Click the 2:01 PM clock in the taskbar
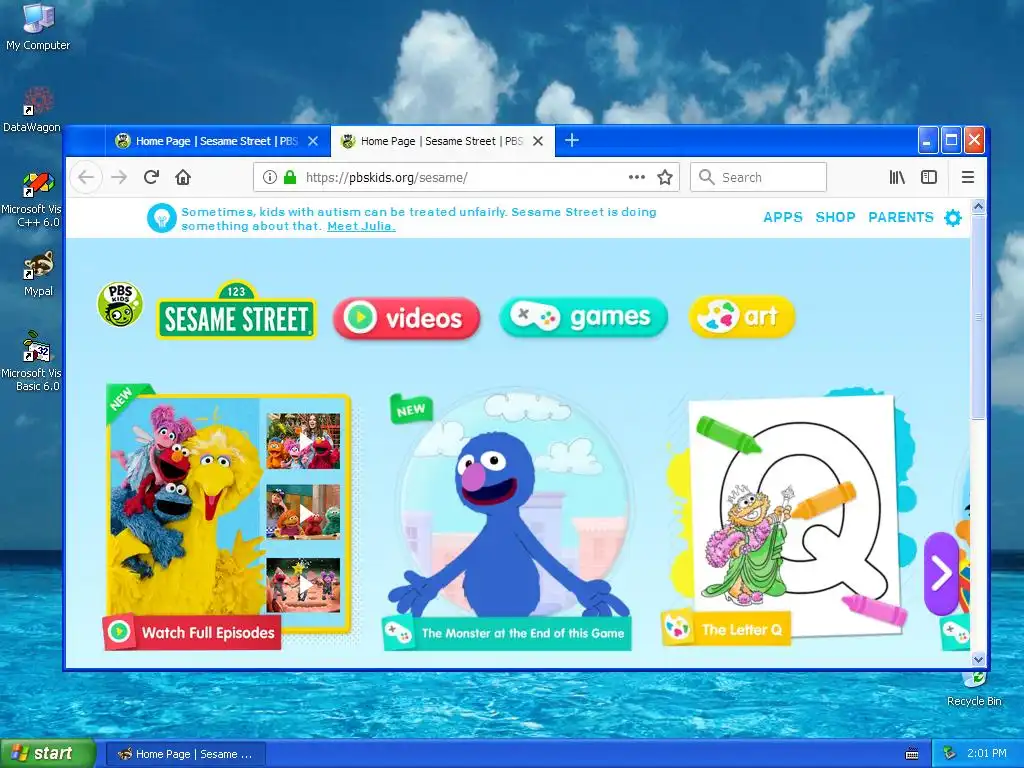Screen dimensions: 1024x768 (986, 754)
